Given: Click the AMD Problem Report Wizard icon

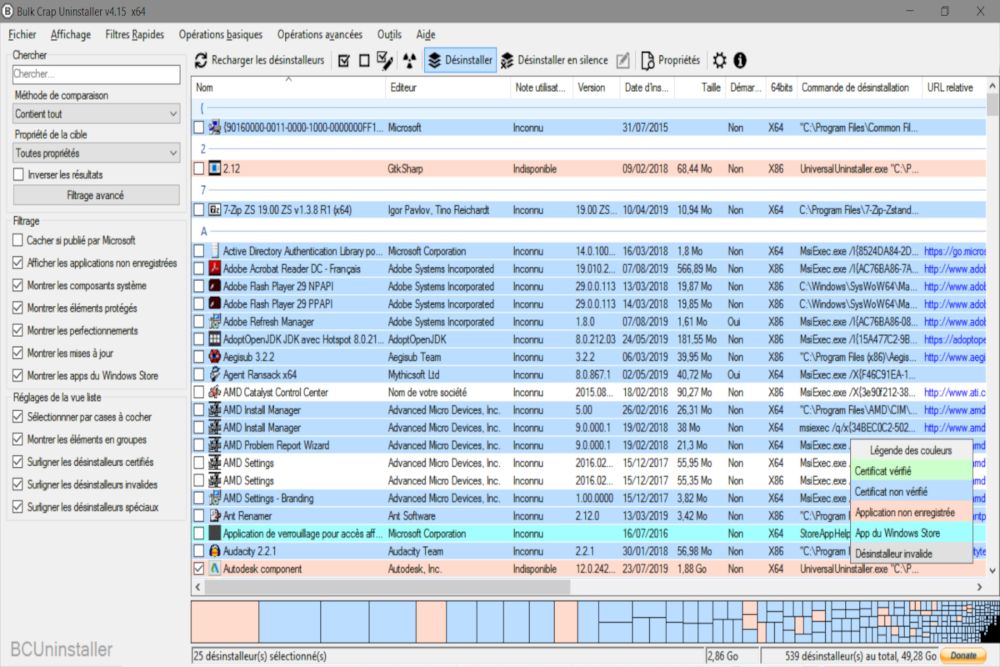Looking at the screenshot, I should pyautogui.click(x=215, y=445).
